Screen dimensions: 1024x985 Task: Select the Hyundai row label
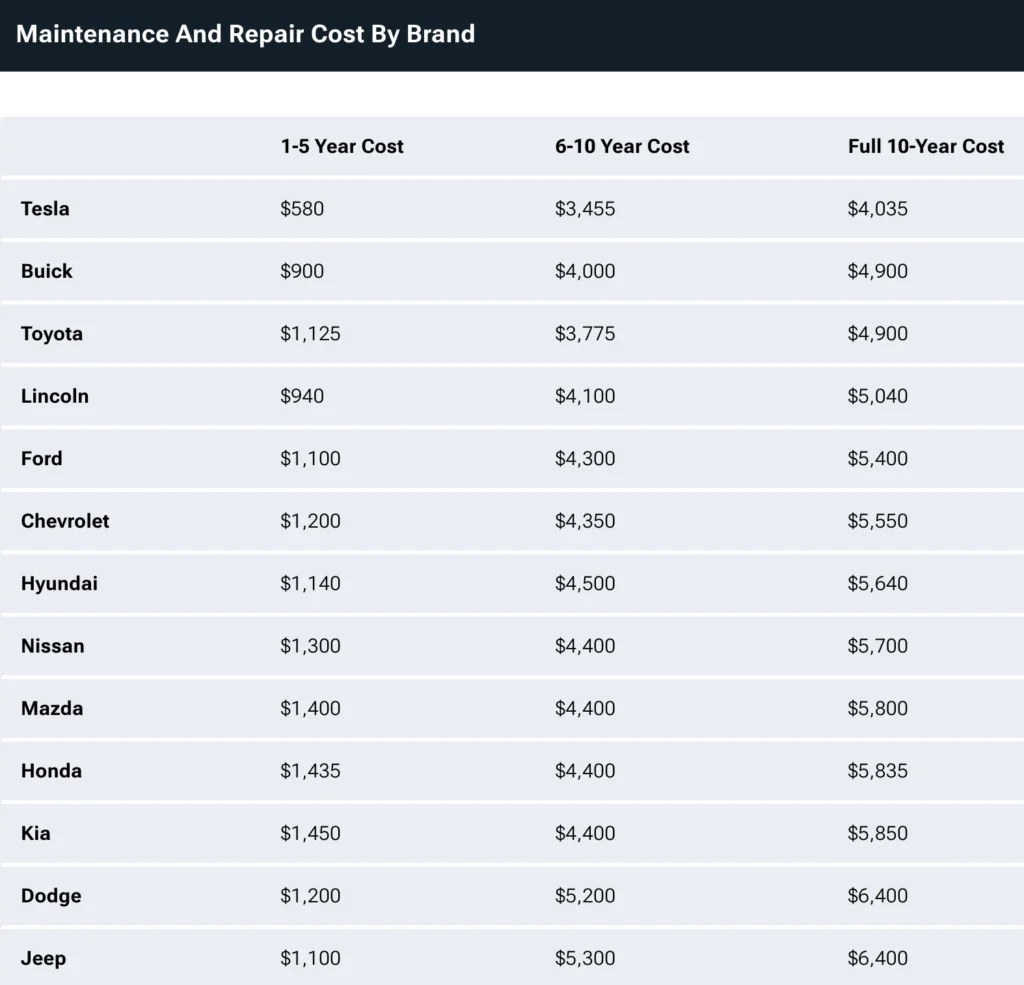click(59, 583)
